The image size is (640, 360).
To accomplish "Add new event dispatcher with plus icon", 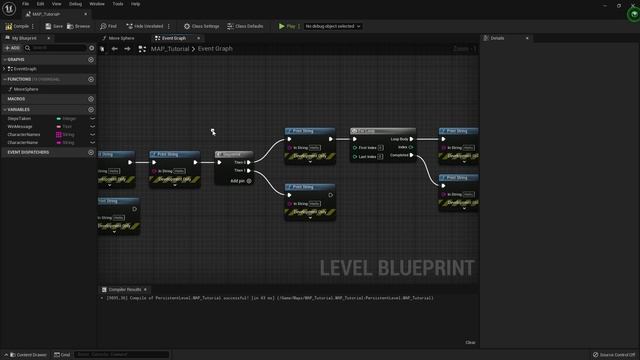I will (91, 152).
